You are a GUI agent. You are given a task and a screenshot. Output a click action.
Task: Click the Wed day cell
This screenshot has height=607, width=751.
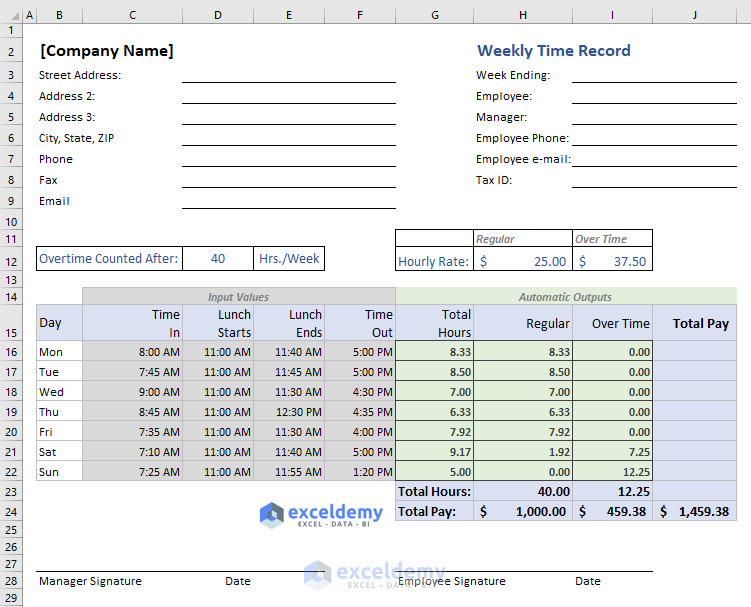(59, 392)
